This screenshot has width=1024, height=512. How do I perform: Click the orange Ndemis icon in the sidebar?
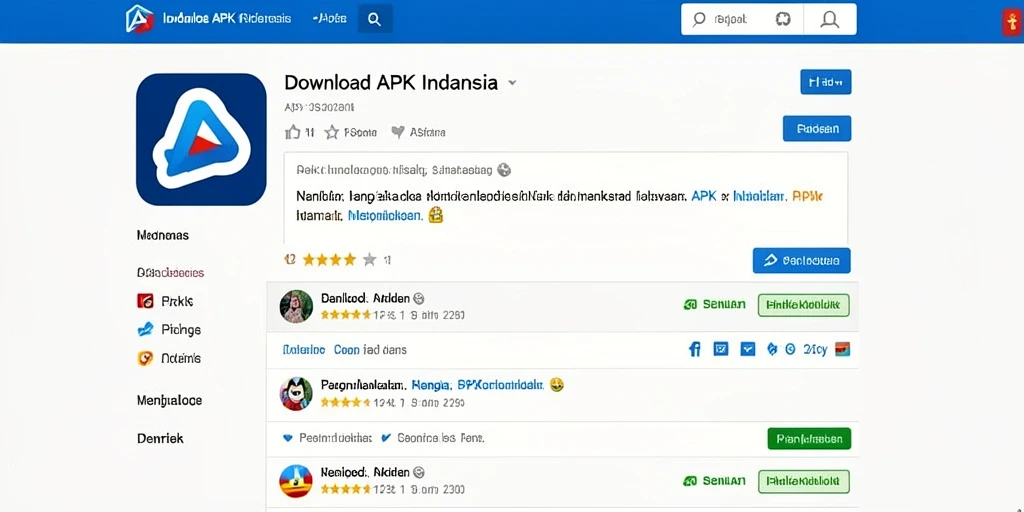coord(145,358)
